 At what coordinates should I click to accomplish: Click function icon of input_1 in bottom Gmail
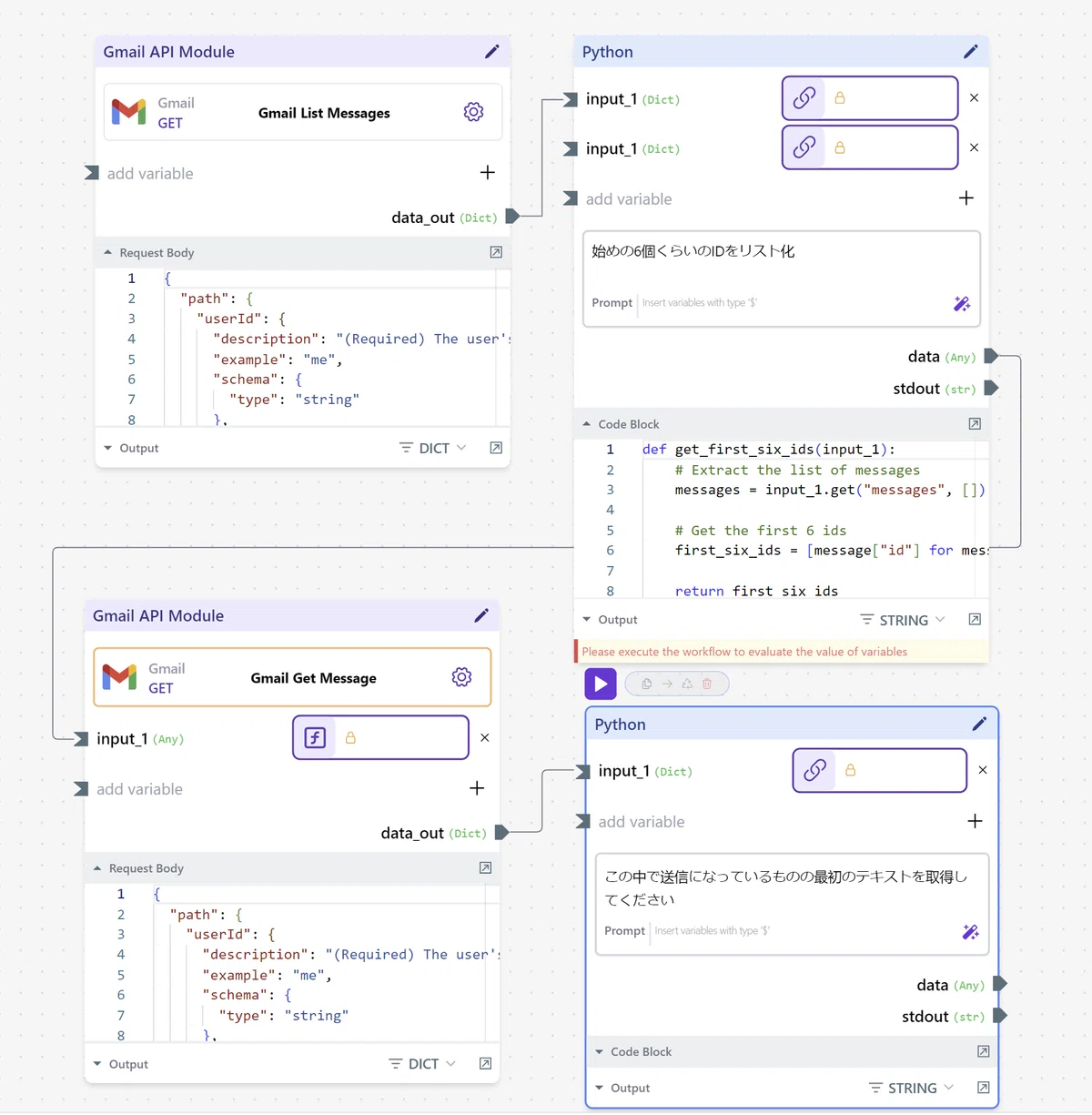tap(315, 737)
